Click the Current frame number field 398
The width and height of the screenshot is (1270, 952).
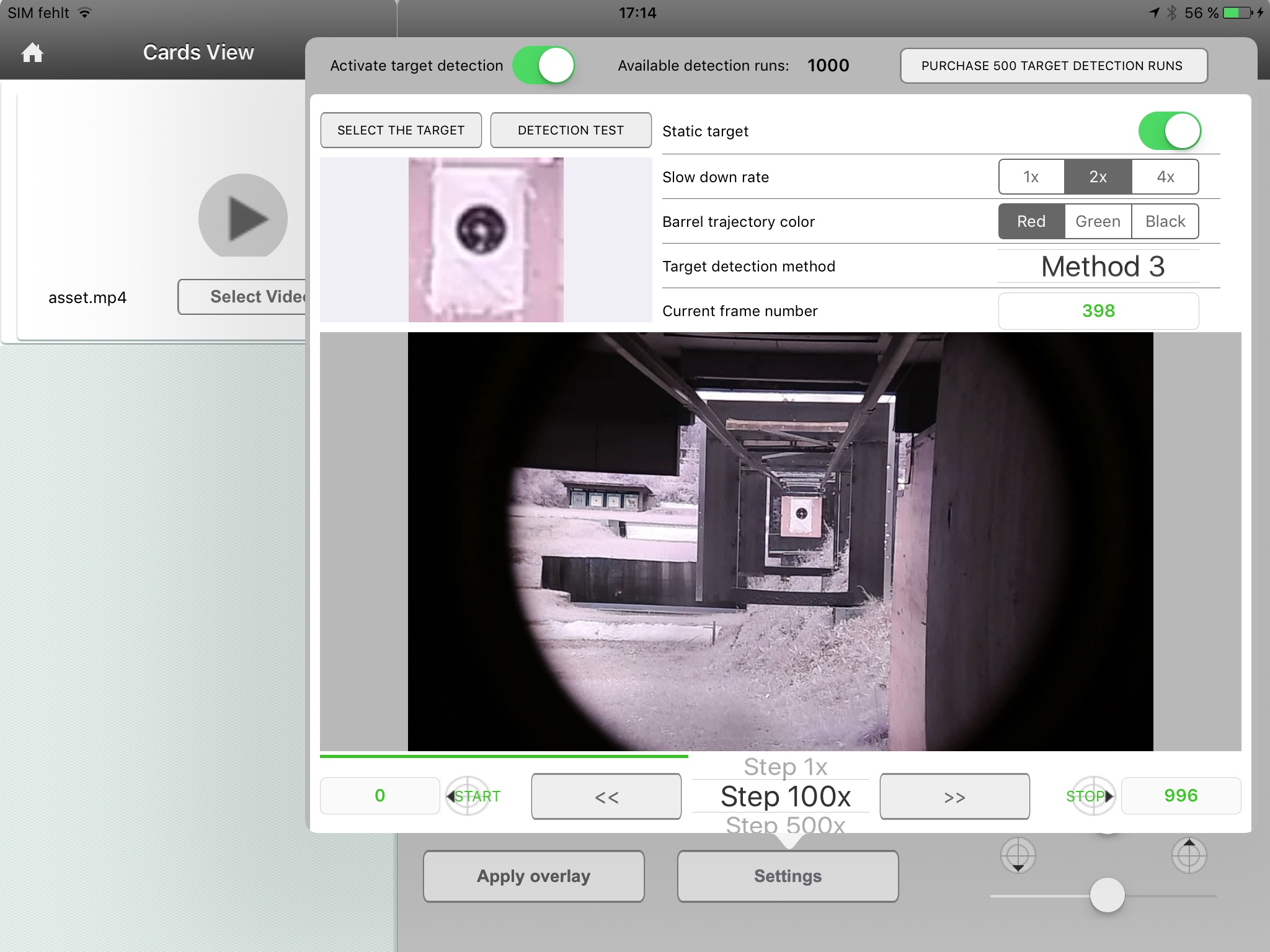coord(1098,311)
